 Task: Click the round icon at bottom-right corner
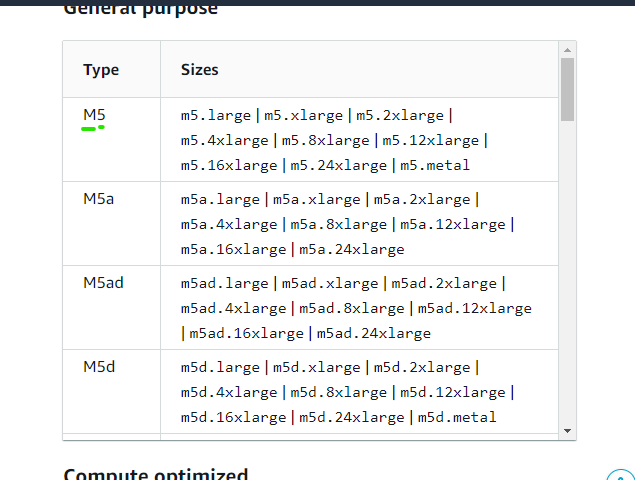pyautogui.click(x=621, y=474)
